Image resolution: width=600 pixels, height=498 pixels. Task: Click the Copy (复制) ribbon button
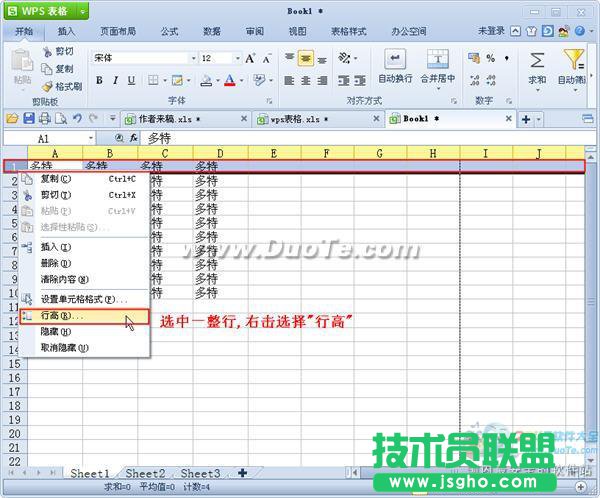coord(57,69)
